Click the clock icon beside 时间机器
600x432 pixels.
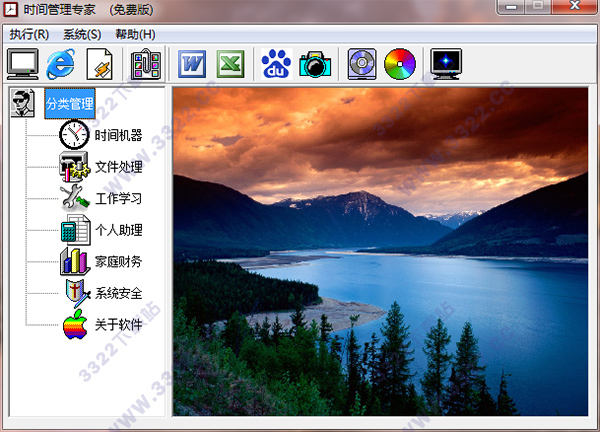point(74,134)
